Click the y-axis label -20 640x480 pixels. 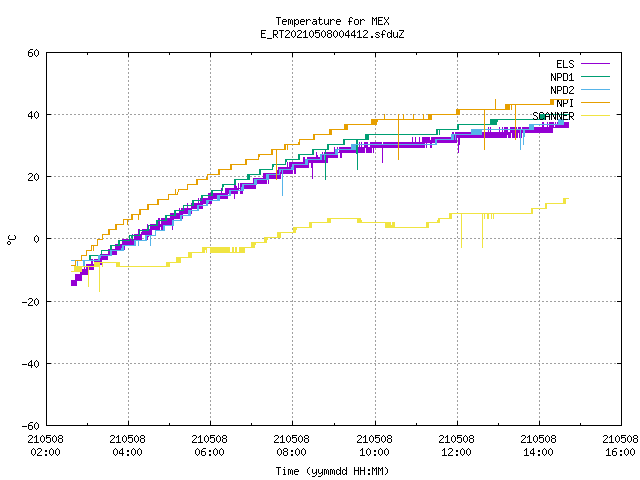pos(31,302)
